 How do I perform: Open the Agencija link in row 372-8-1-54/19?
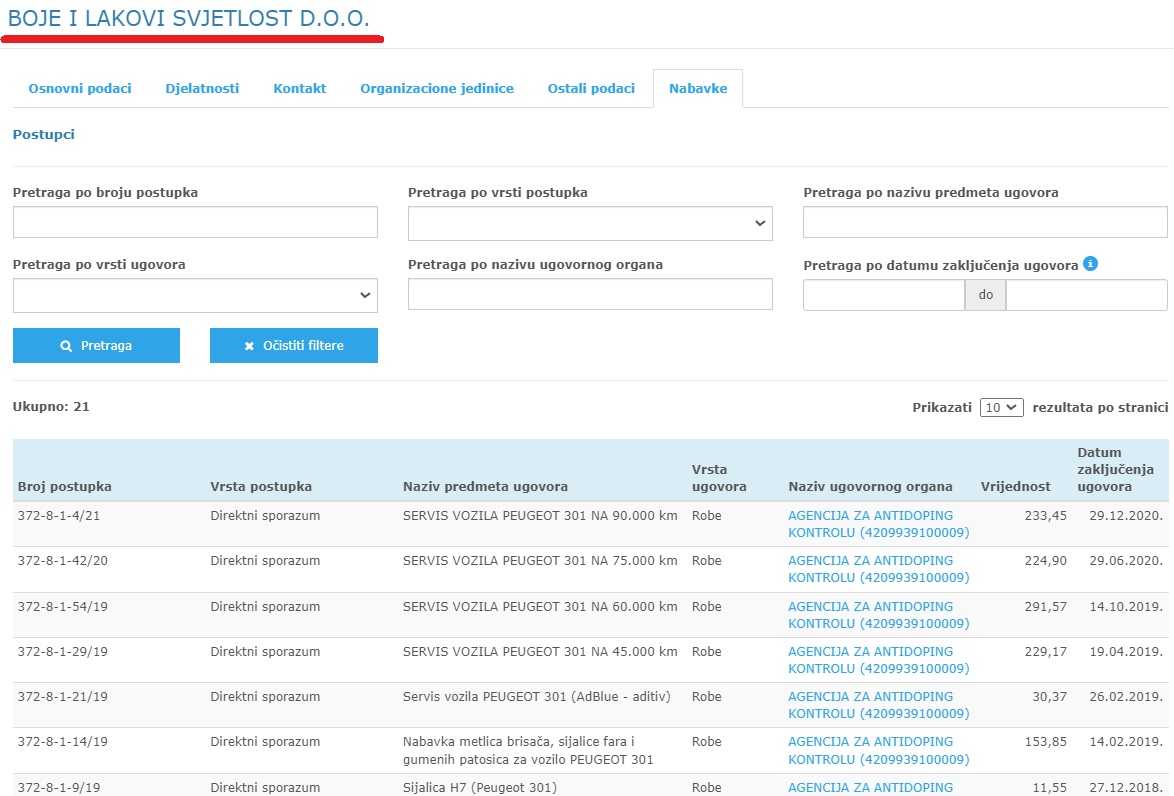(x=878, y=615)
